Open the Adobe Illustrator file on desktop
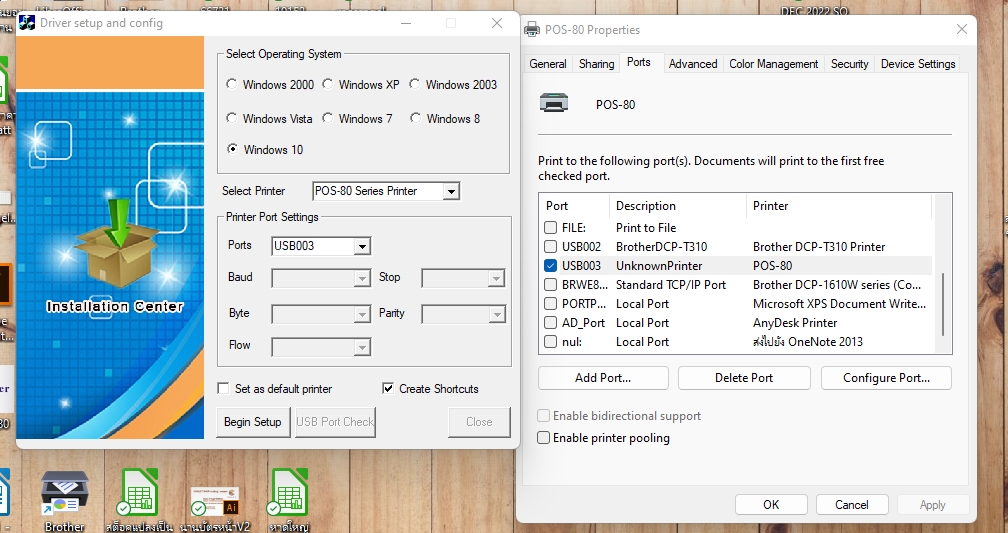Image resolution: width=1008 pixels, height=533 pixels. tap(214, 499)
